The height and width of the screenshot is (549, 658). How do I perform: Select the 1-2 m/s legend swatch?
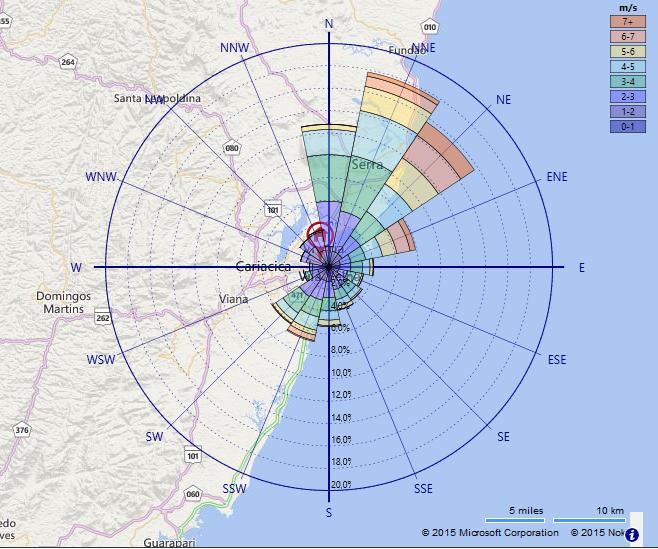pos(628,111)
